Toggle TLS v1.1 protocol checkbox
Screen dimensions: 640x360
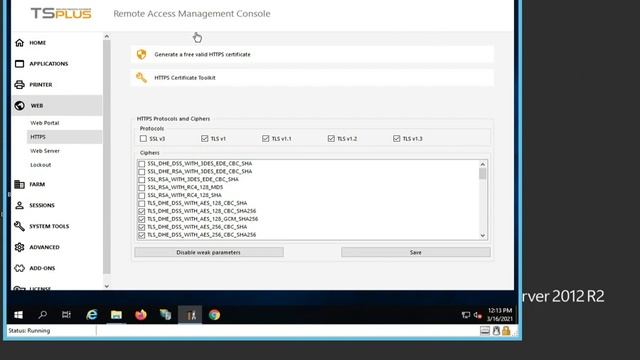point(266,139)
